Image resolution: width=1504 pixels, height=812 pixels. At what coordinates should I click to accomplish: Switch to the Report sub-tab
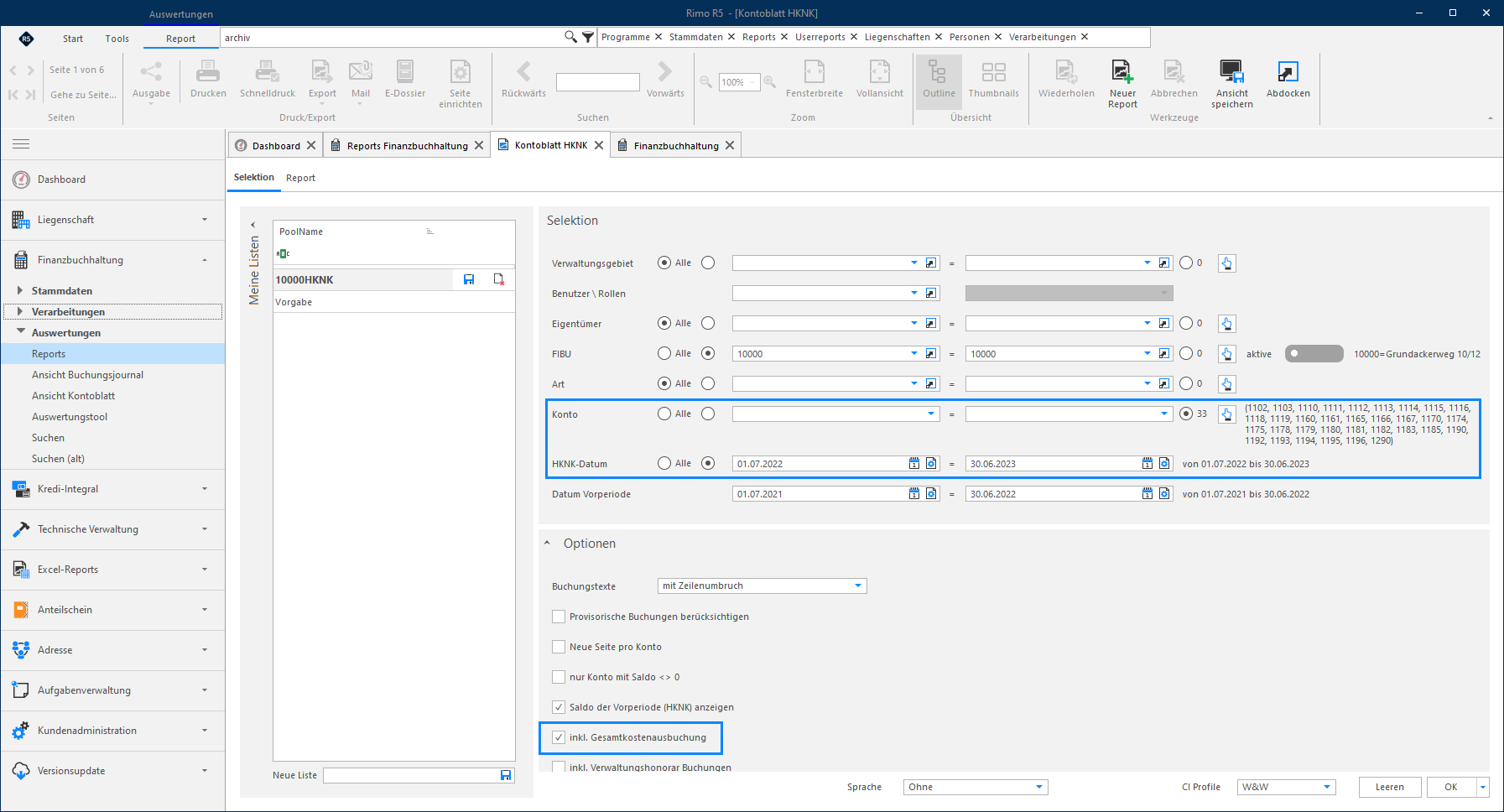click(300, 178)
